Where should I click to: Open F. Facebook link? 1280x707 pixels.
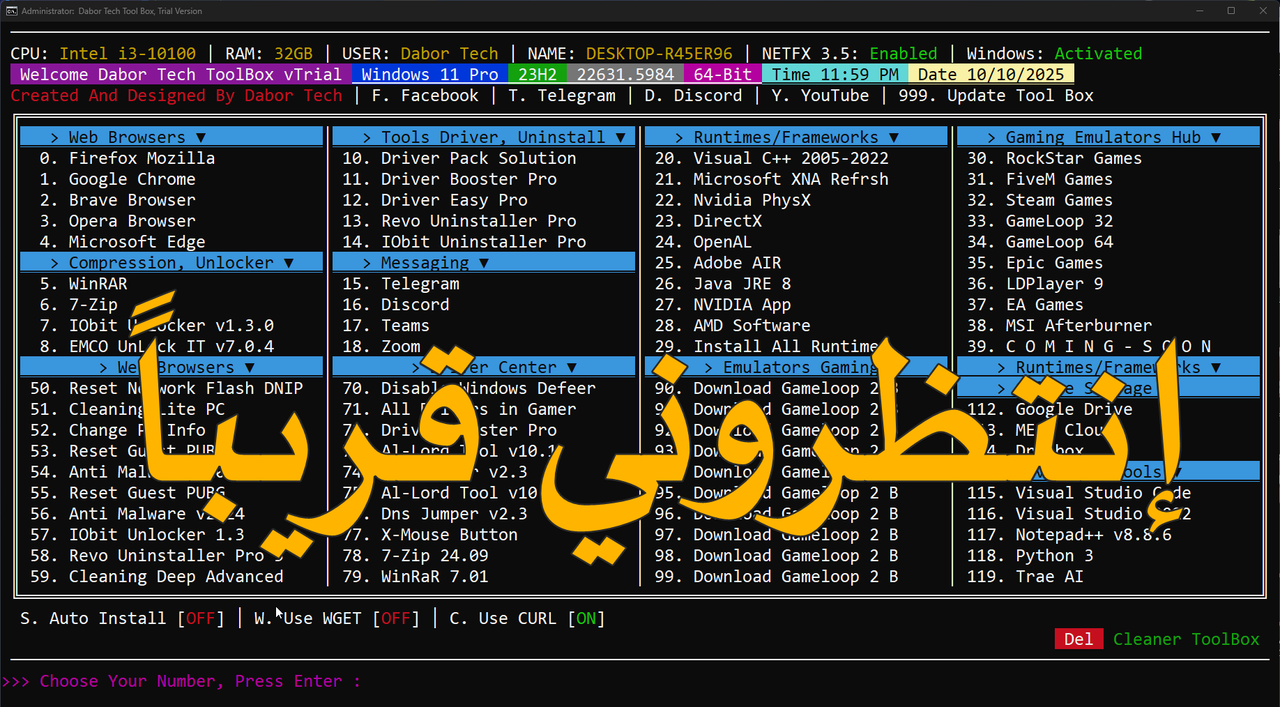(x=425, y=96)
